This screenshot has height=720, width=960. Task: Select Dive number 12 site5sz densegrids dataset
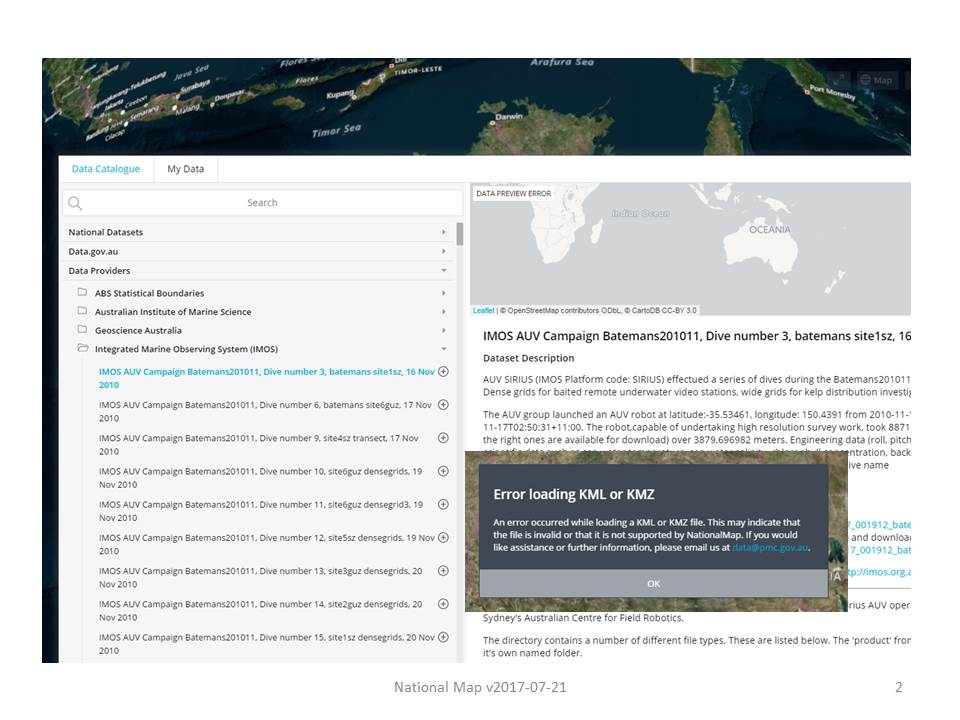(x=266, y=544)
